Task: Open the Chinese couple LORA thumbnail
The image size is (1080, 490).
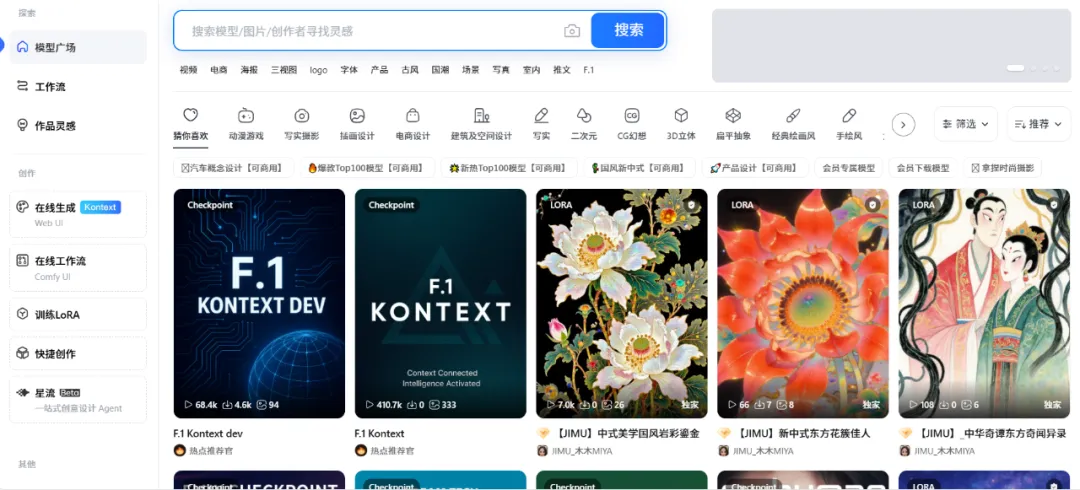Action: pos(984,303)
